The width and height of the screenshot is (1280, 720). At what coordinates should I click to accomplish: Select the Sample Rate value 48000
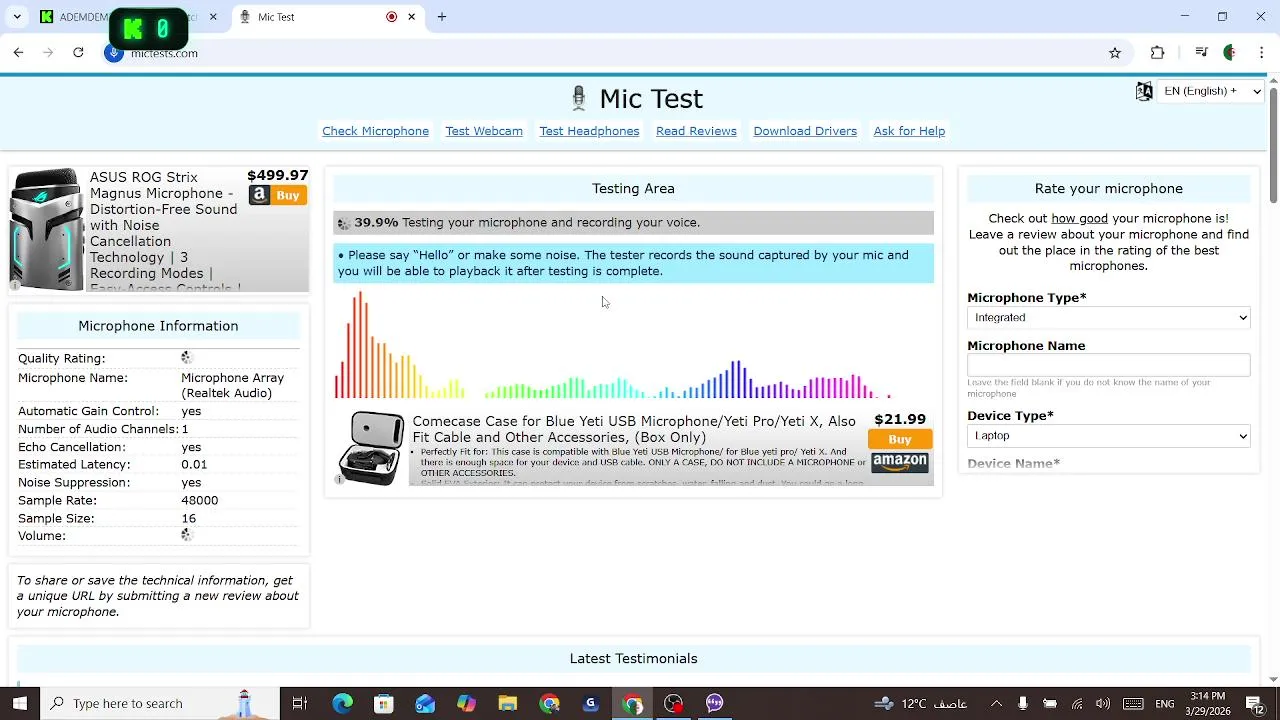[x=199, y=501]
